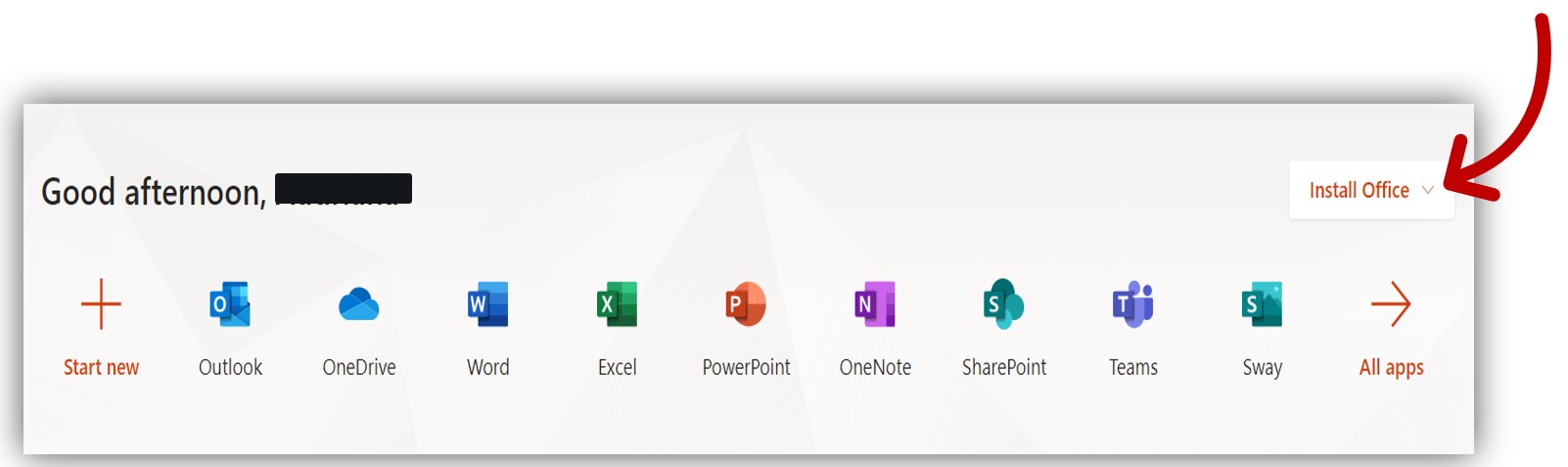Image resolution: width=1568 pixels, height=467 pixels.
Task: Click the Excel text label
Action: [x=618, y=367]
